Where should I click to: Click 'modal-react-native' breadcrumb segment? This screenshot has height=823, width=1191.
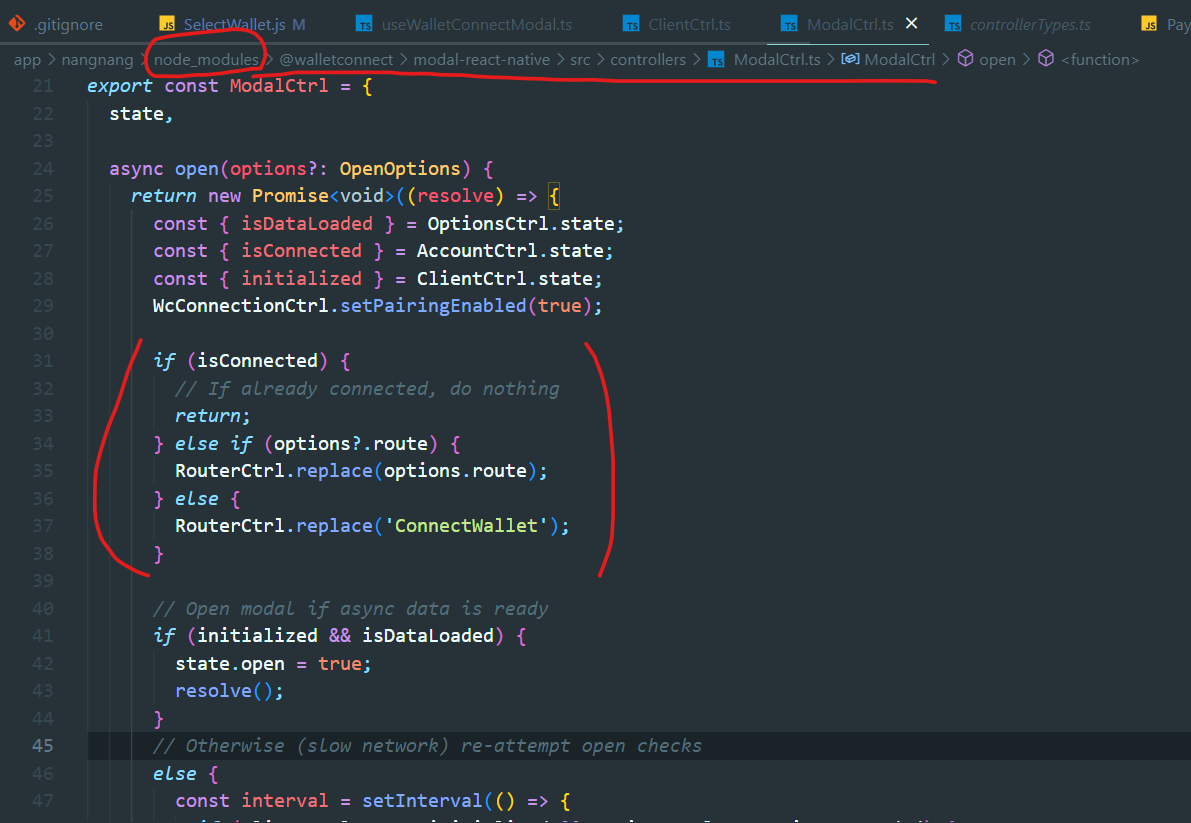[x=482, y=59]
